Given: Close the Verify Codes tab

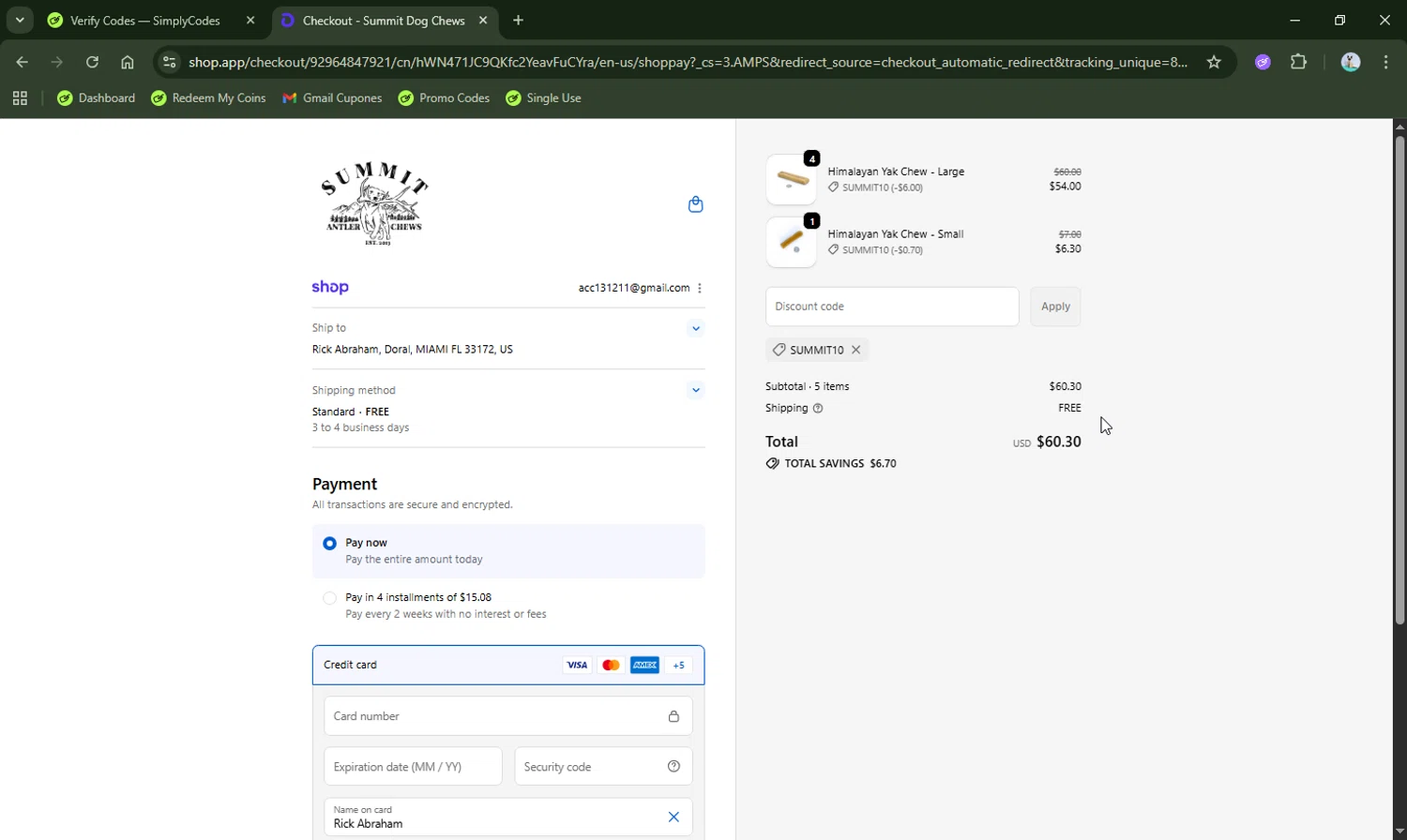Looking at the screenshot, I should pyautogui.click(x=250, y=20).
